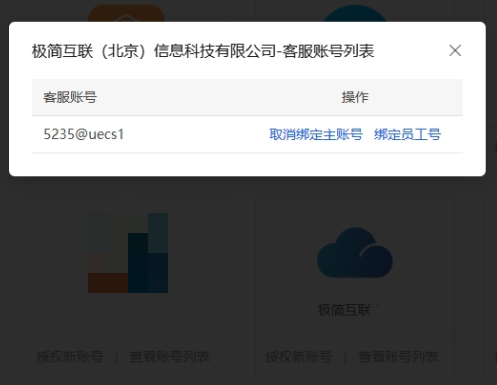Click 绑定员工号 for 5235@uecs1
The width and height of the screenshot is (497, 385).
coord(407,134)
